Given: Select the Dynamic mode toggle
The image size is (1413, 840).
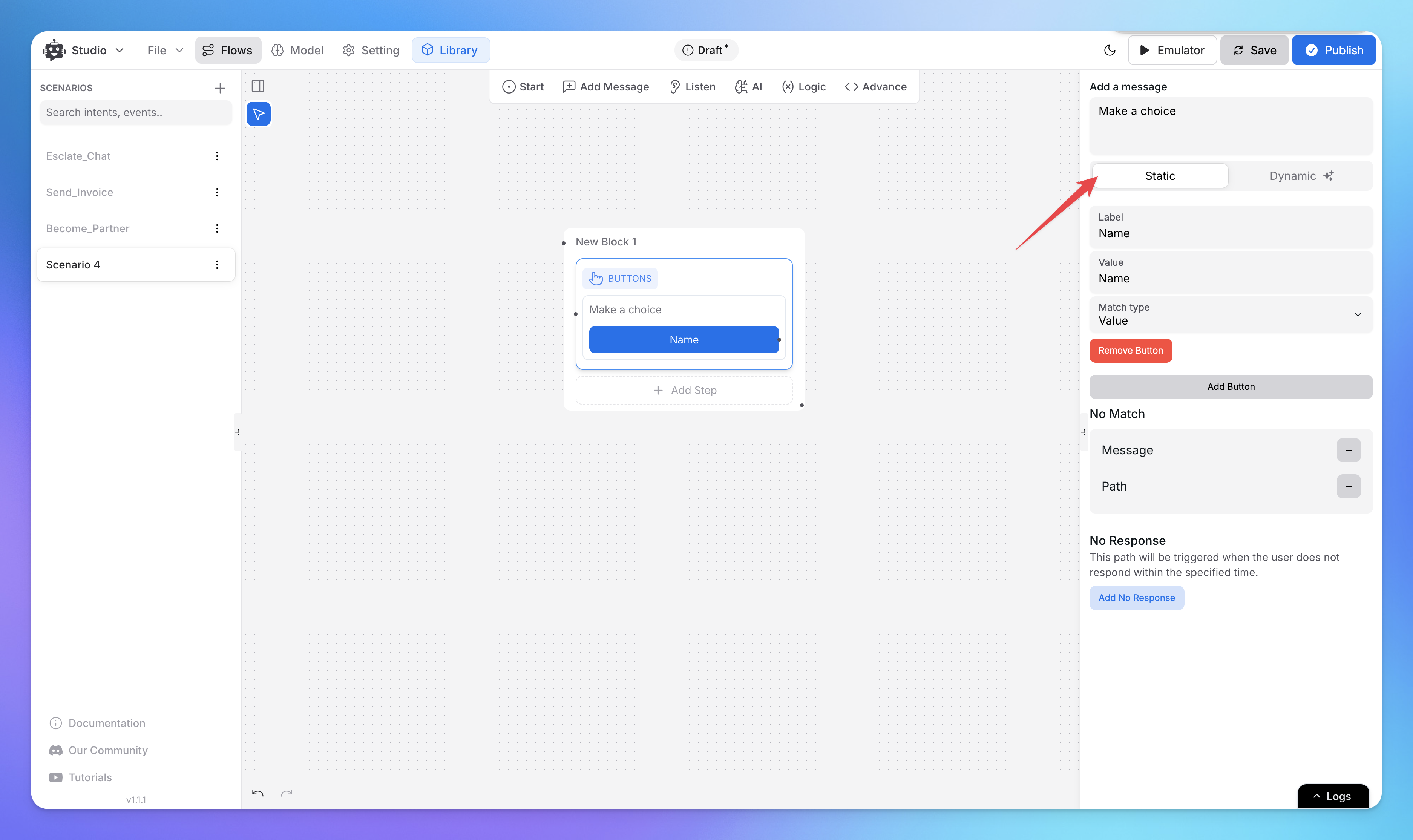Looking at the screenshot, I should click(x=1301, y=176).
